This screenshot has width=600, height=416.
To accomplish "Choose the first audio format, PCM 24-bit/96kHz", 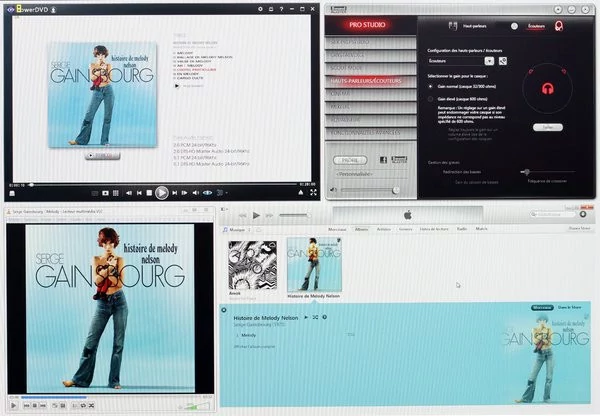I will click(x=194, y=145).
